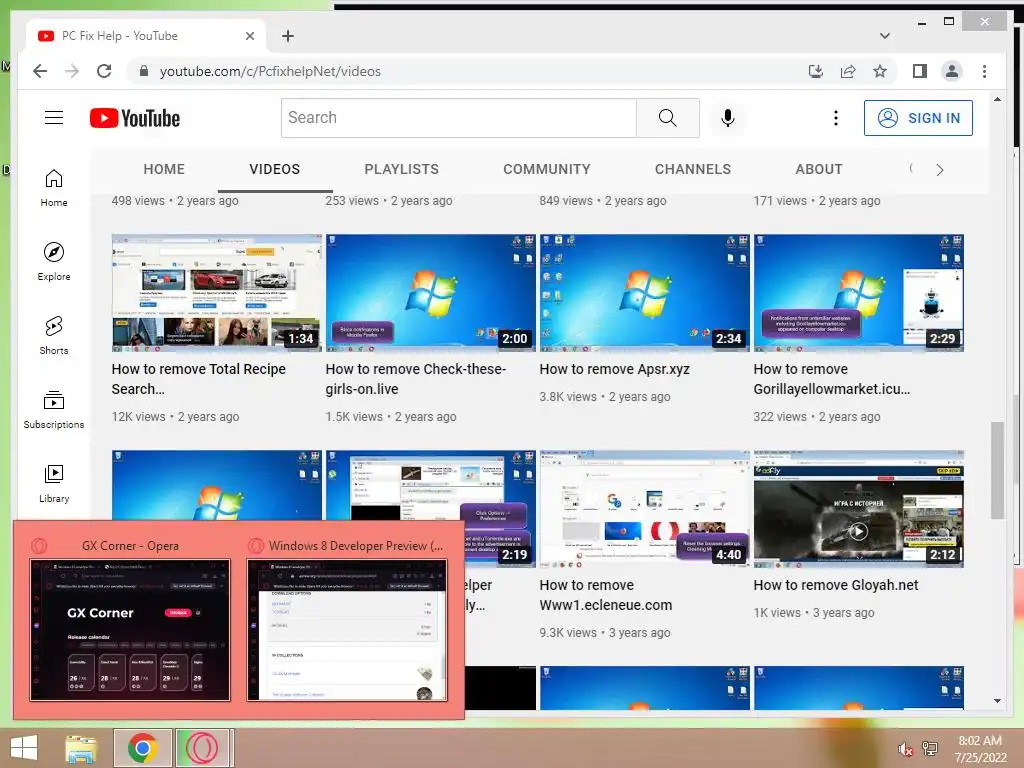Screen dimensions: 1024x768
Task: Play the 4:40 Www1.ecleneue.com thumbnail
Action: tap(645, 509)
